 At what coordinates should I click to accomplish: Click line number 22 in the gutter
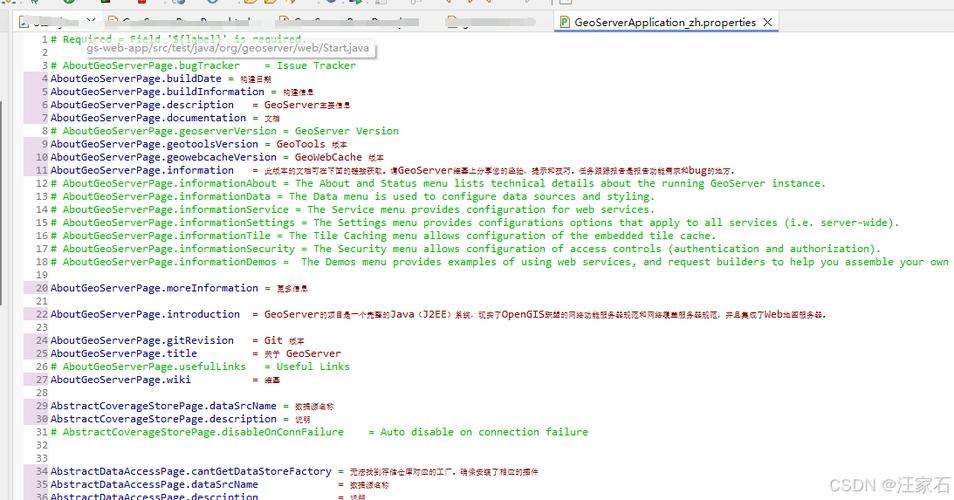pos(41,314)
